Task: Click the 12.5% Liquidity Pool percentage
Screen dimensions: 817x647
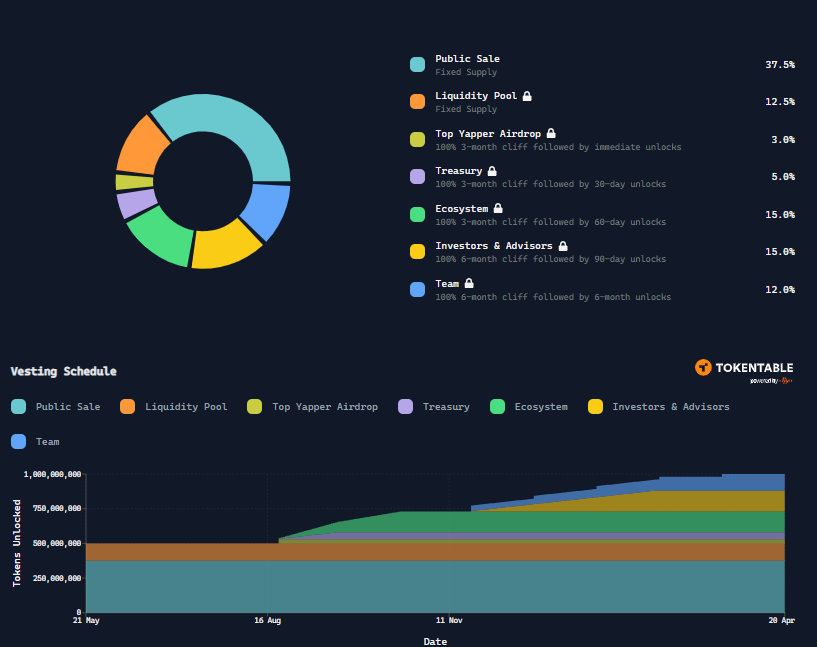Action: click(780, 102)
